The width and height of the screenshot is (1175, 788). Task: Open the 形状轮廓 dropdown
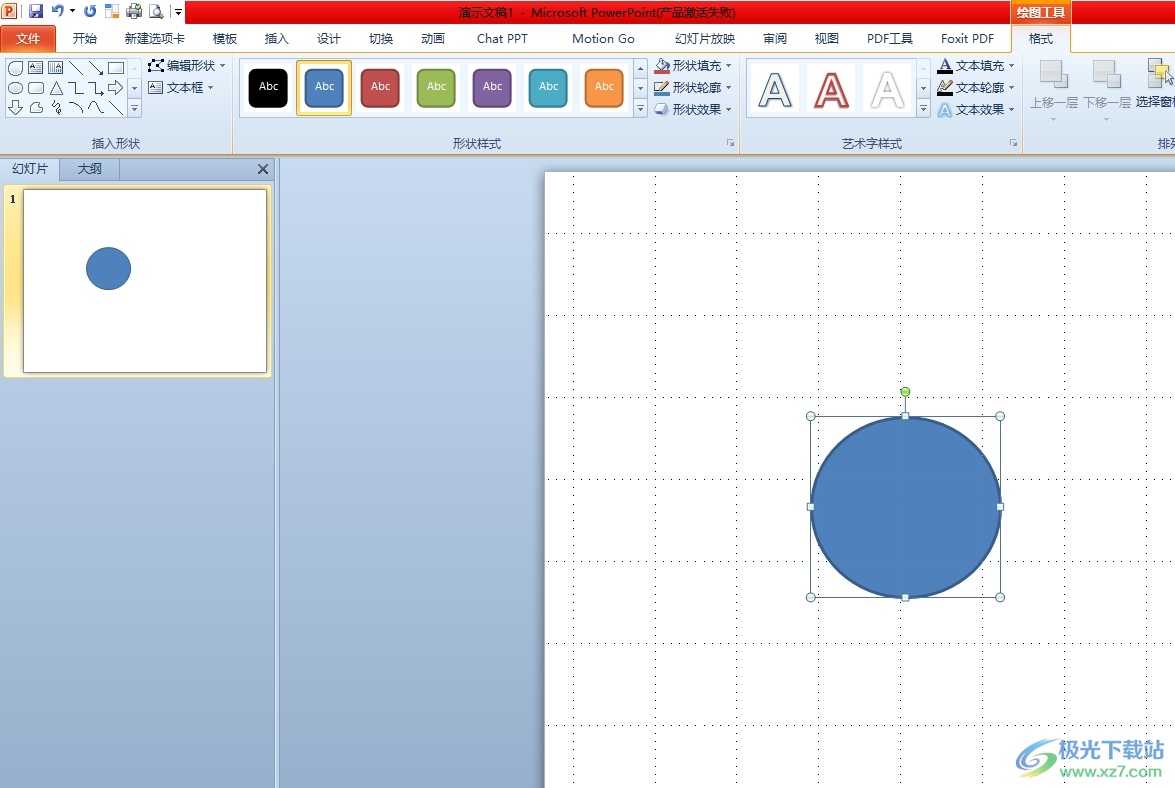(x=692, y=88)
